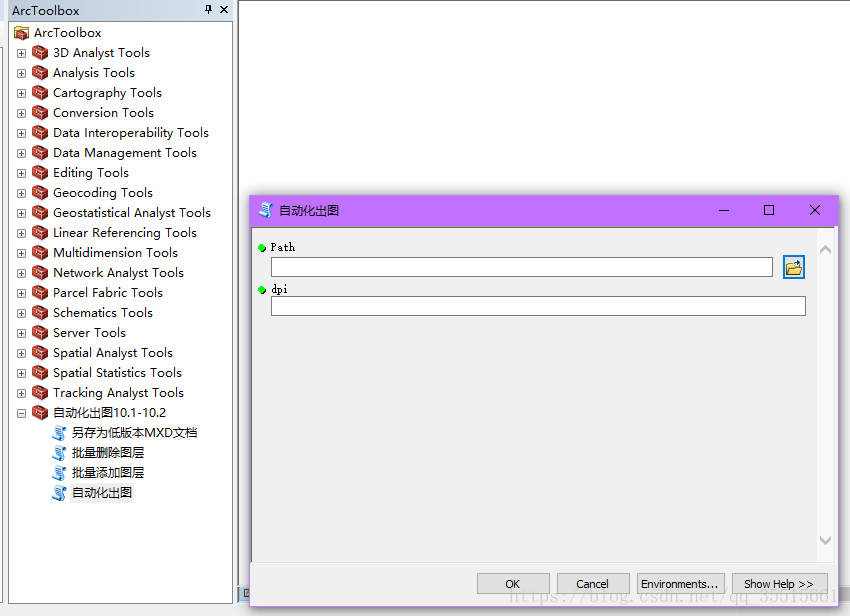Click the Parcel Fabric Tools toolbox icon

40,293
